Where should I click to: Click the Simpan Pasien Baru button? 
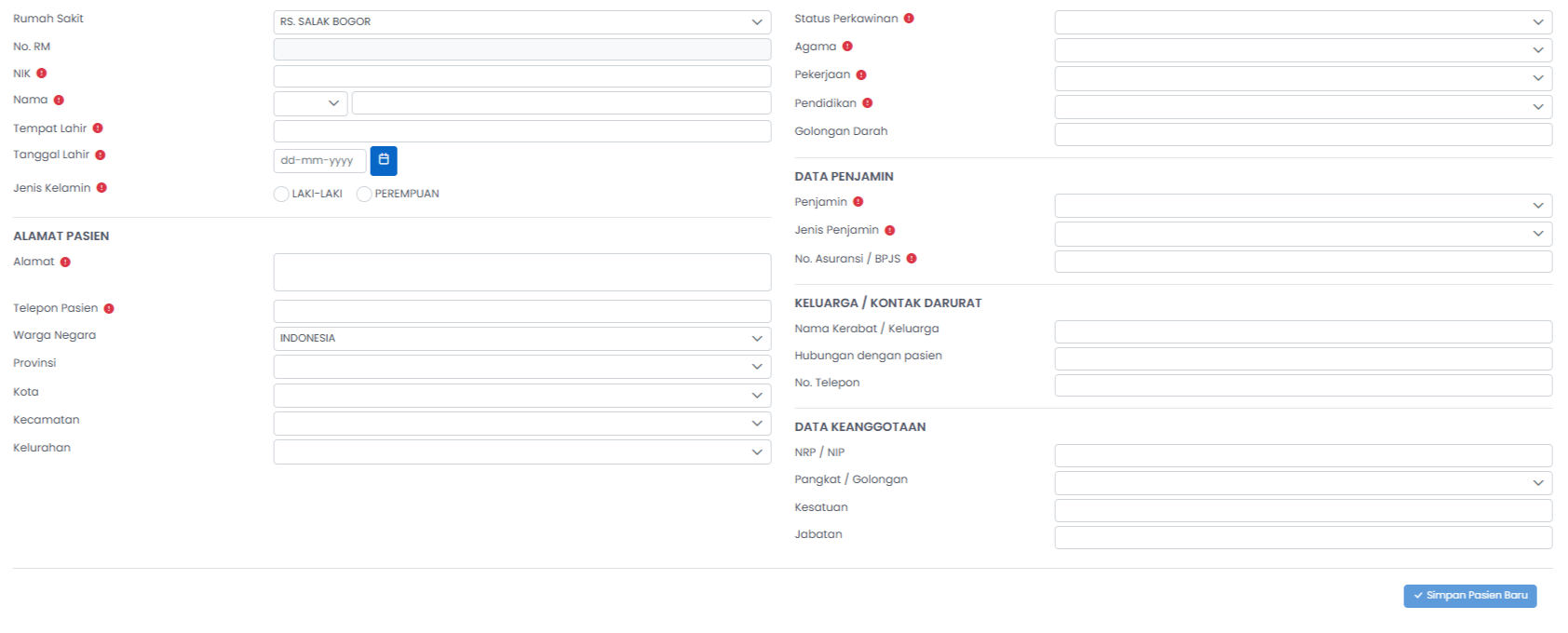coord(1469,596)
